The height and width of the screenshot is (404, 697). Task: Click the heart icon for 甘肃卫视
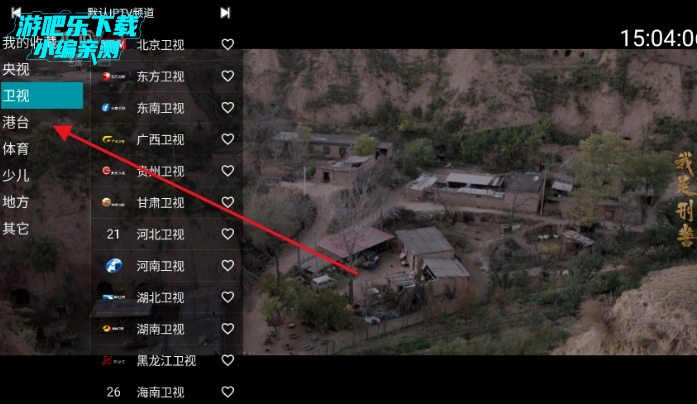(228, 202)
